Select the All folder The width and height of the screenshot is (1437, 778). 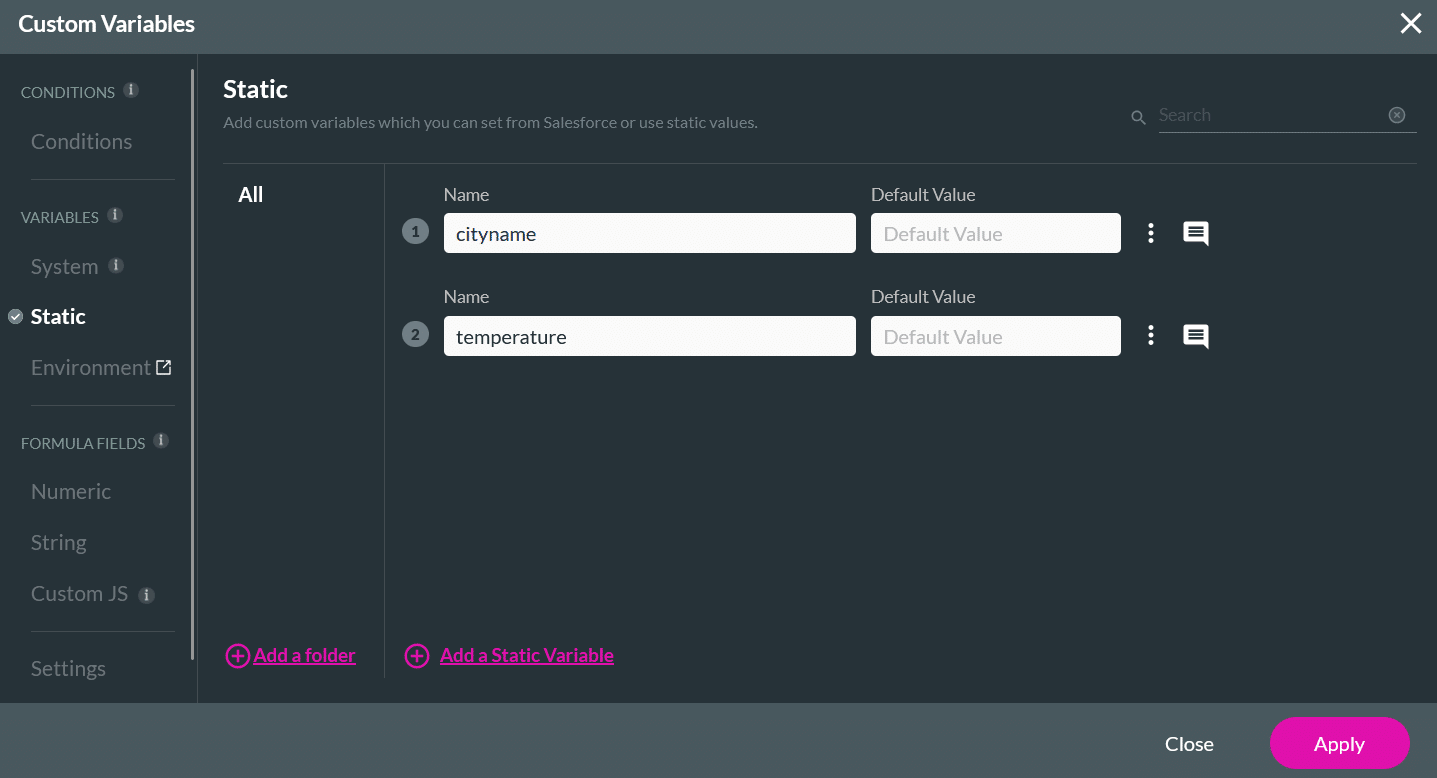[x=250, y=194]
